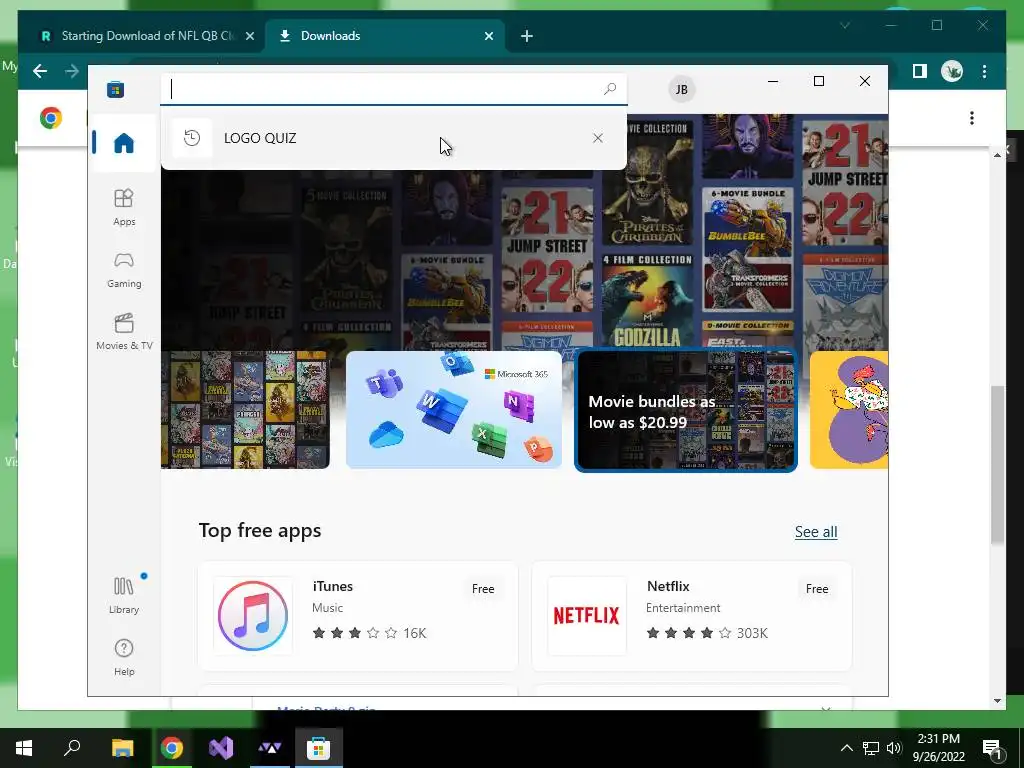The height and width of the screenshot is (768, 1024).
Task: See all top free apps
Action: (x=816, y=532)
